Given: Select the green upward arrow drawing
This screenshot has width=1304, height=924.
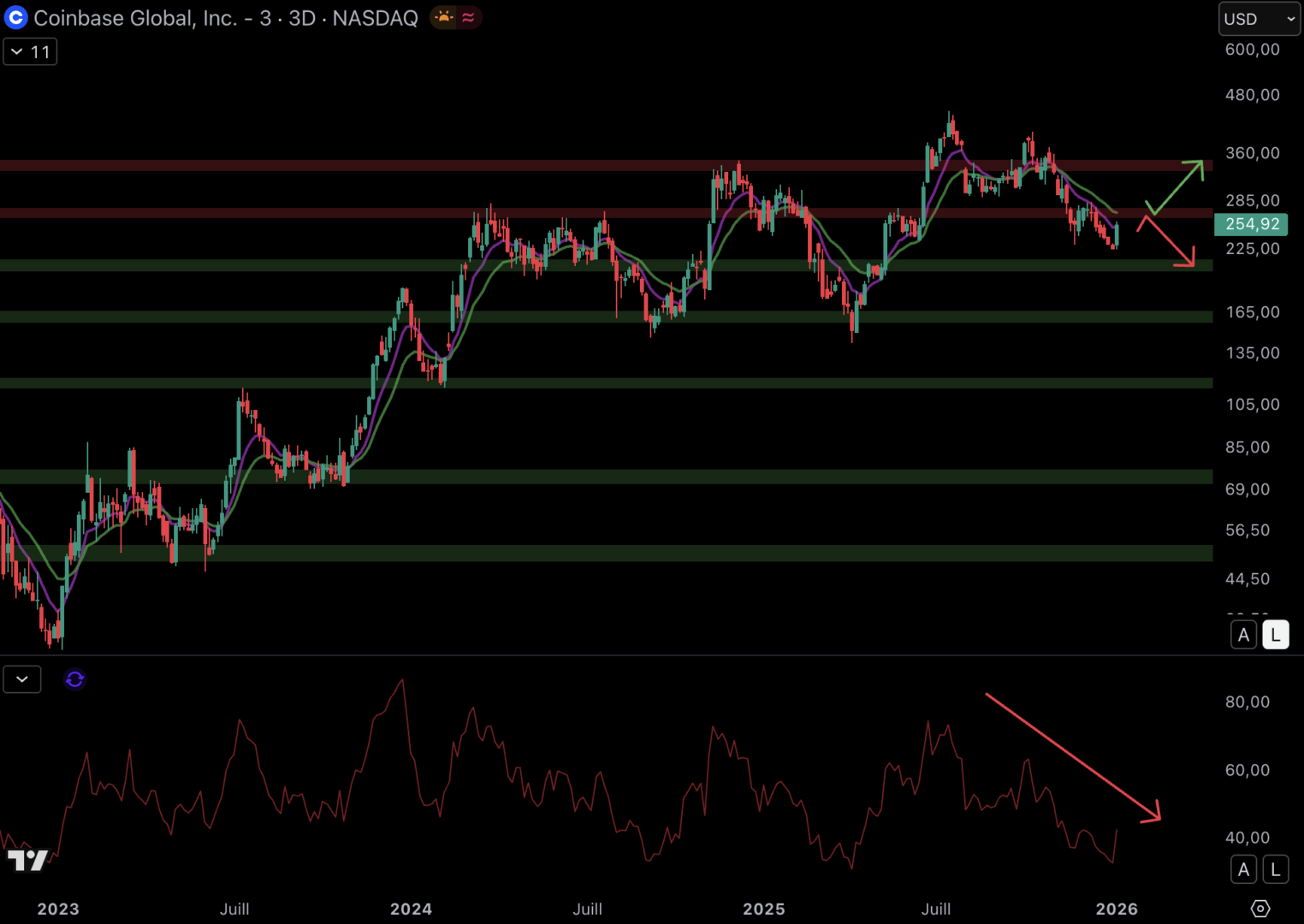Looking at the screenshot, I should coord(1177,186).
